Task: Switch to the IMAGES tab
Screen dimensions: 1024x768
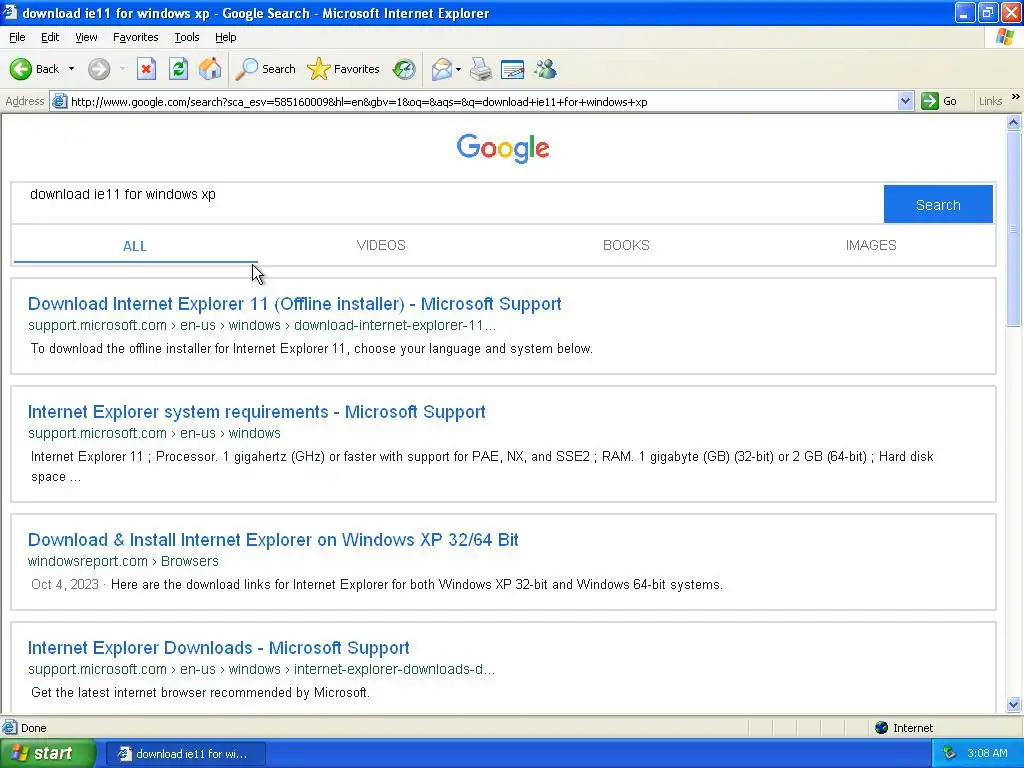Action: coord(871,246)
